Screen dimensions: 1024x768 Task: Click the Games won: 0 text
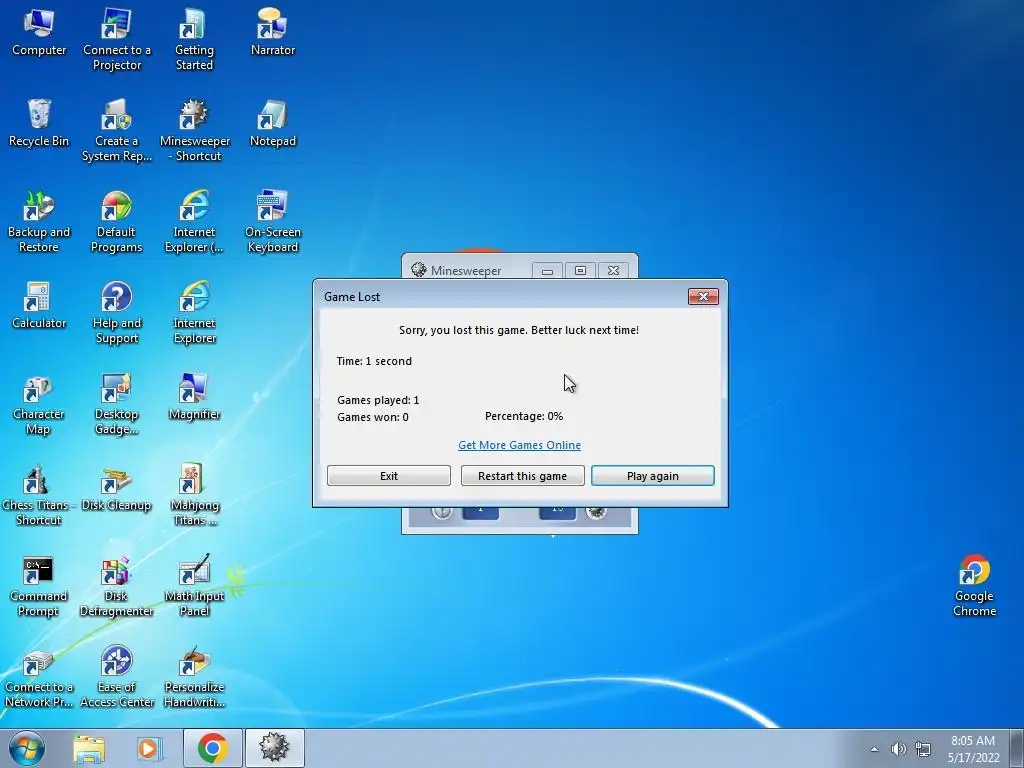point(373,417)
